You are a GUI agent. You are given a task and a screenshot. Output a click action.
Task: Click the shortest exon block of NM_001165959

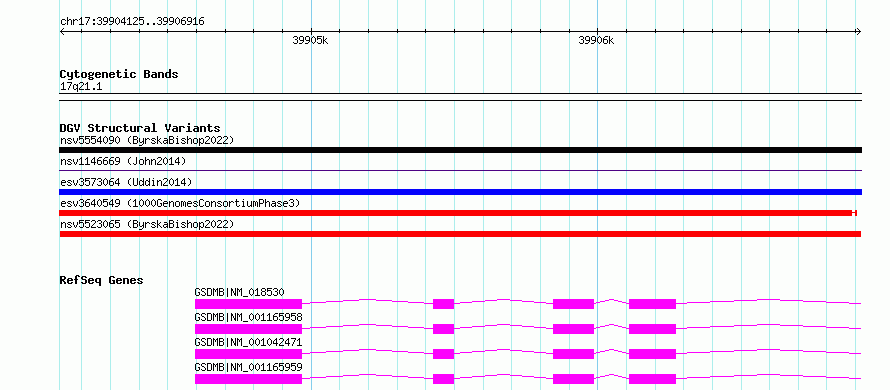pos(443,379)
